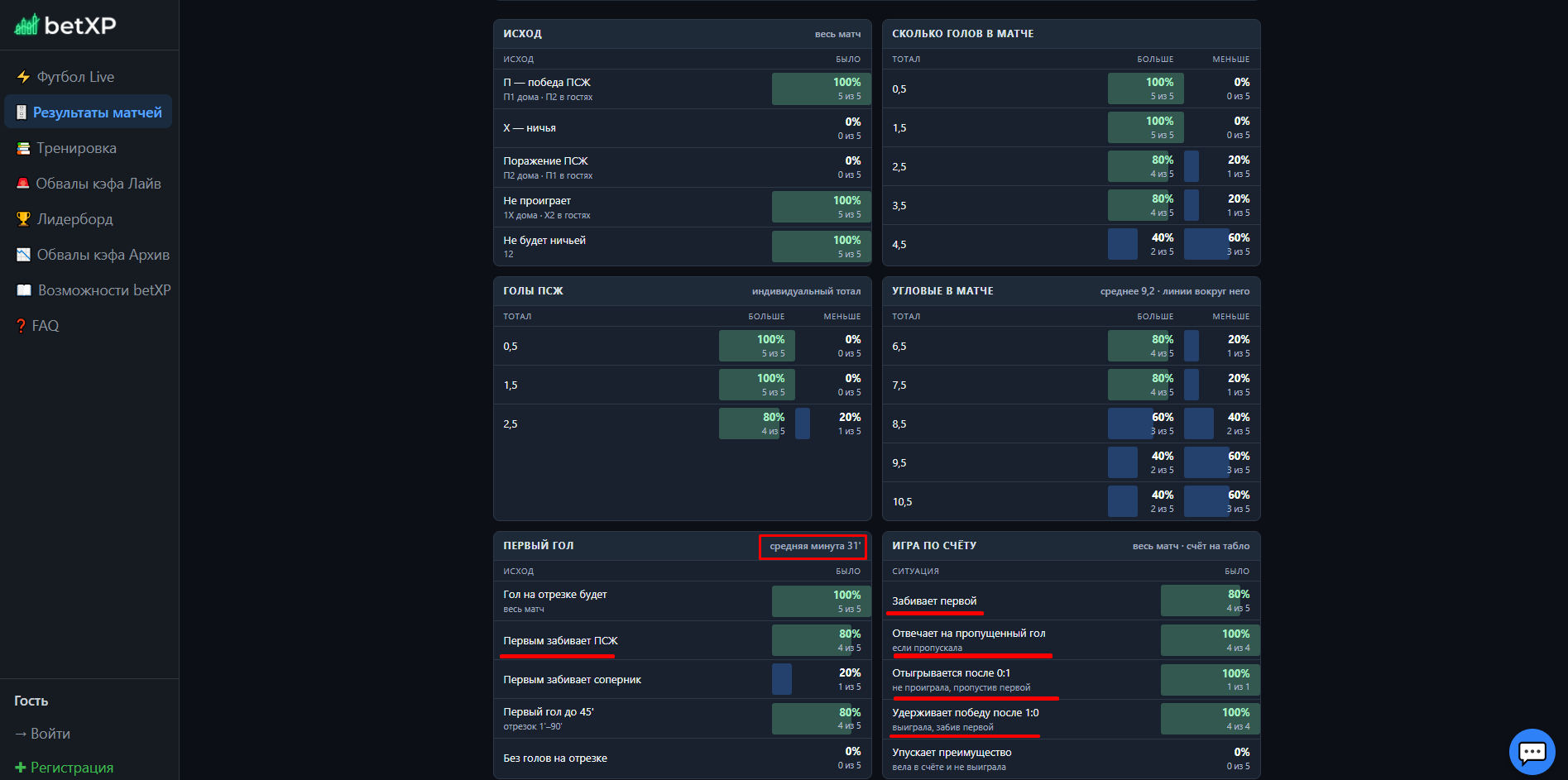Select the 'Поражение ПСЖ' row
Image resolution: width=1568 pixels, height=780 pixels.
[683, 167]
